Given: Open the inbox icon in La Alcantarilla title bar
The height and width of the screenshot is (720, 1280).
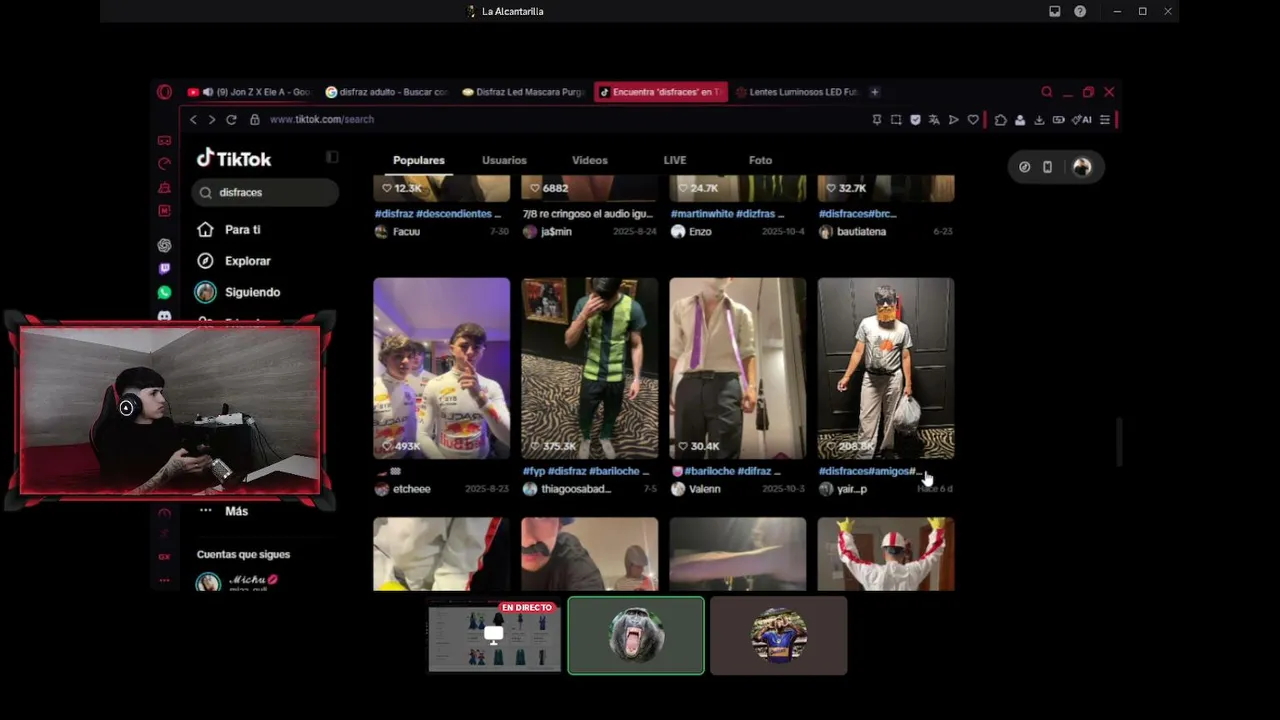Looking at the screenshot, I should [x=1054, y=11].
